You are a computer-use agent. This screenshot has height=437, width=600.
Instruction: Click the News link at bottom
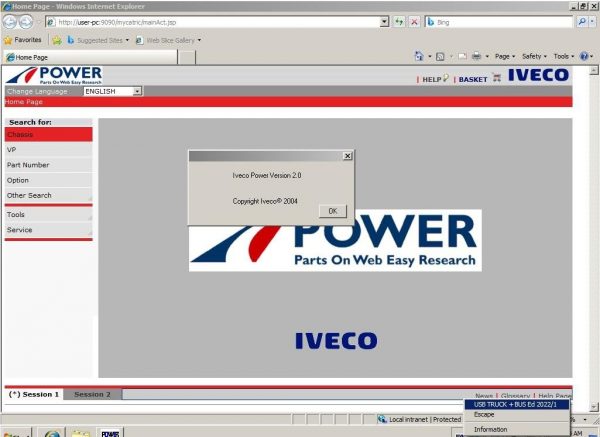pos(484,395)
